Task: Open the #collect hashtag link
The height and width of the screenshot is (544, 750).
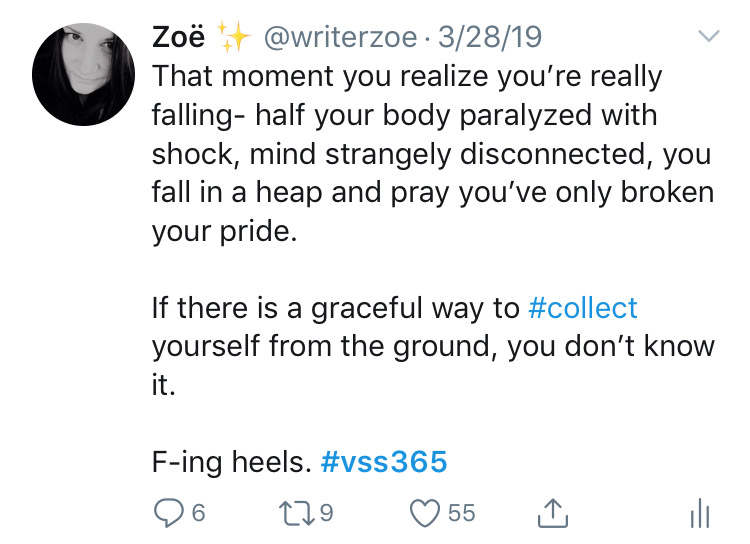Action: [x=583, y=308]
